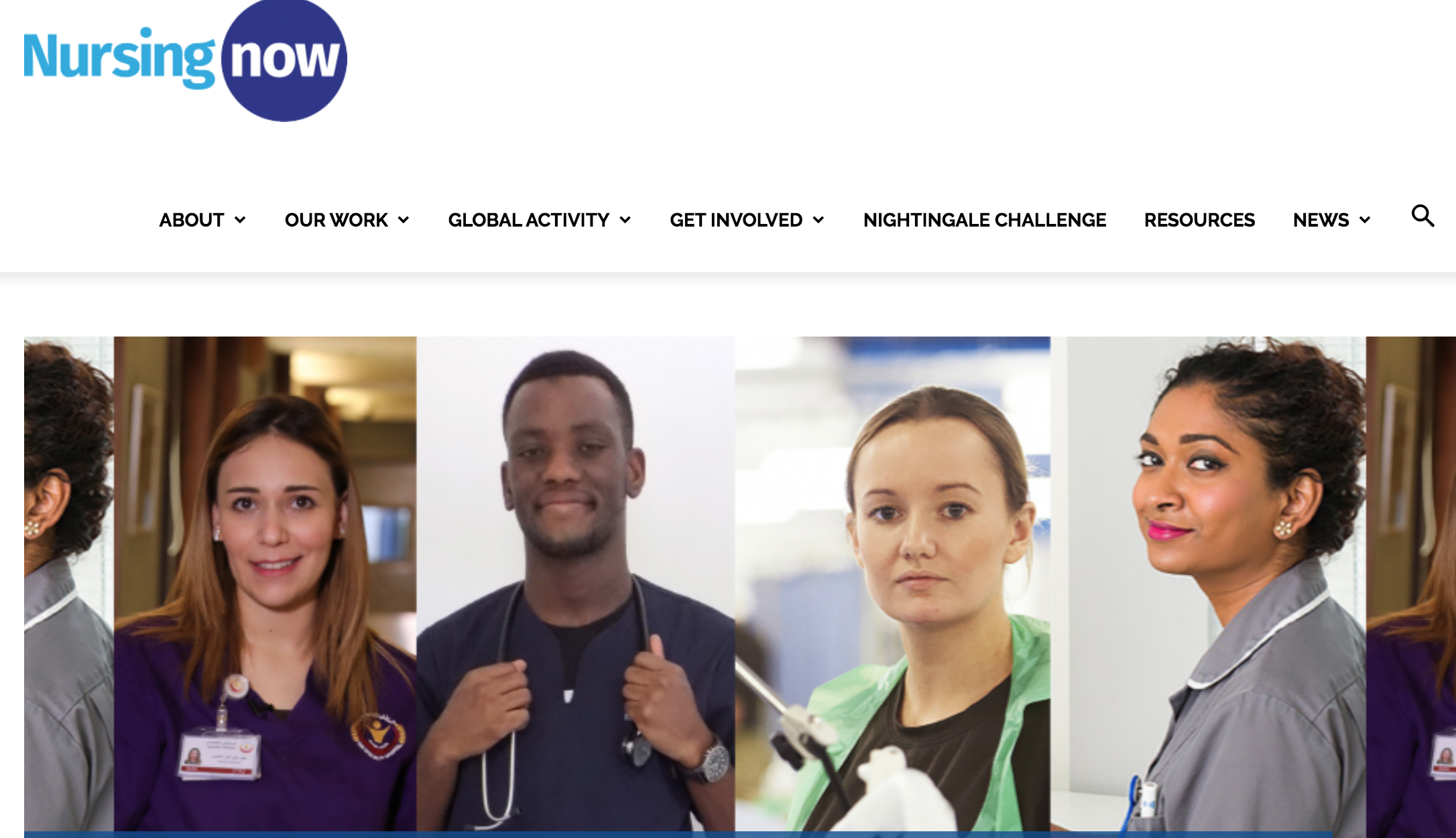Expand the Our Work chevron arrow
1456x838 pixels.
pyautogui.click(x=404, y=220)
